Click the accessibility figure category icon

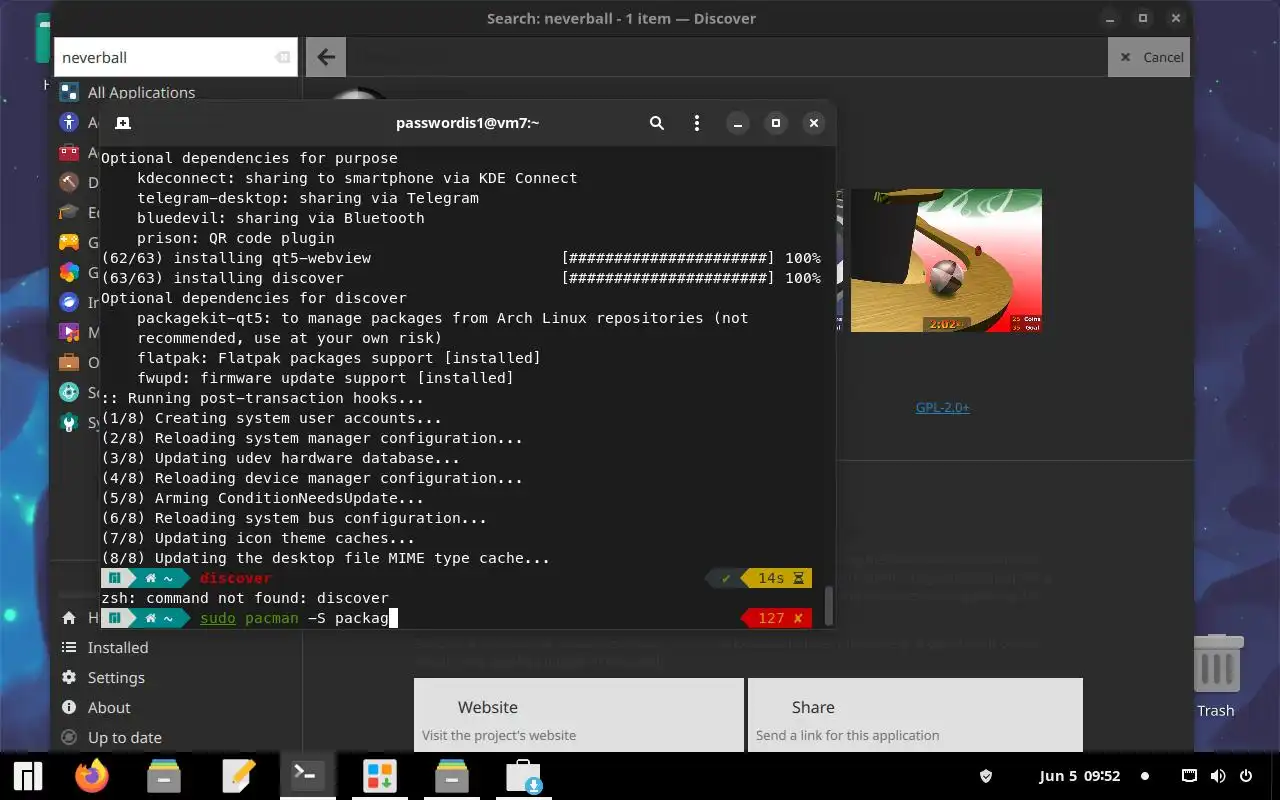(69, 122)
